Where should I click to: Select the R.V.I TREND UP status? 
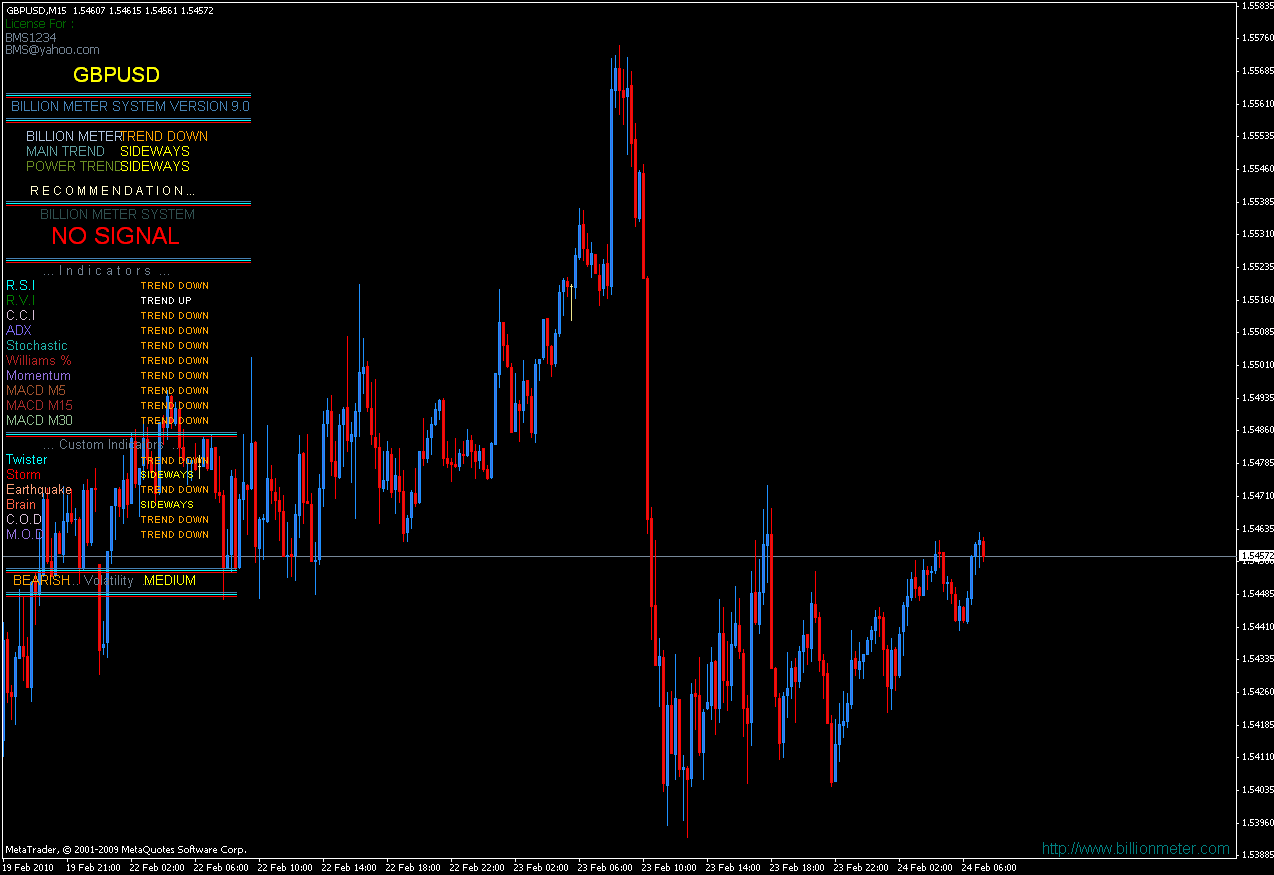click(x=166, y=301)
